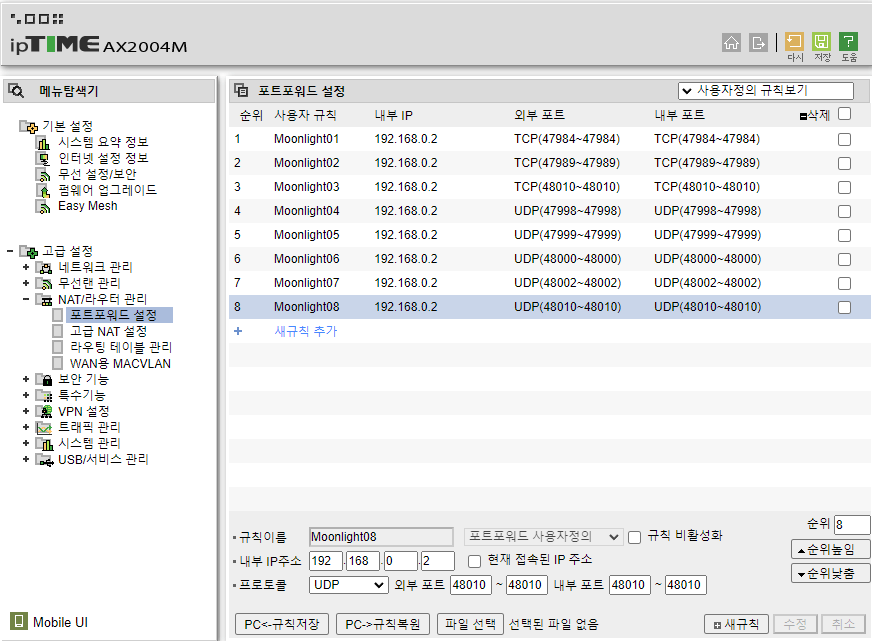Viewport: 872px width, 641px height.
Task: Click the USB/서비스 관리 icon
Action: tap(44, 460)
